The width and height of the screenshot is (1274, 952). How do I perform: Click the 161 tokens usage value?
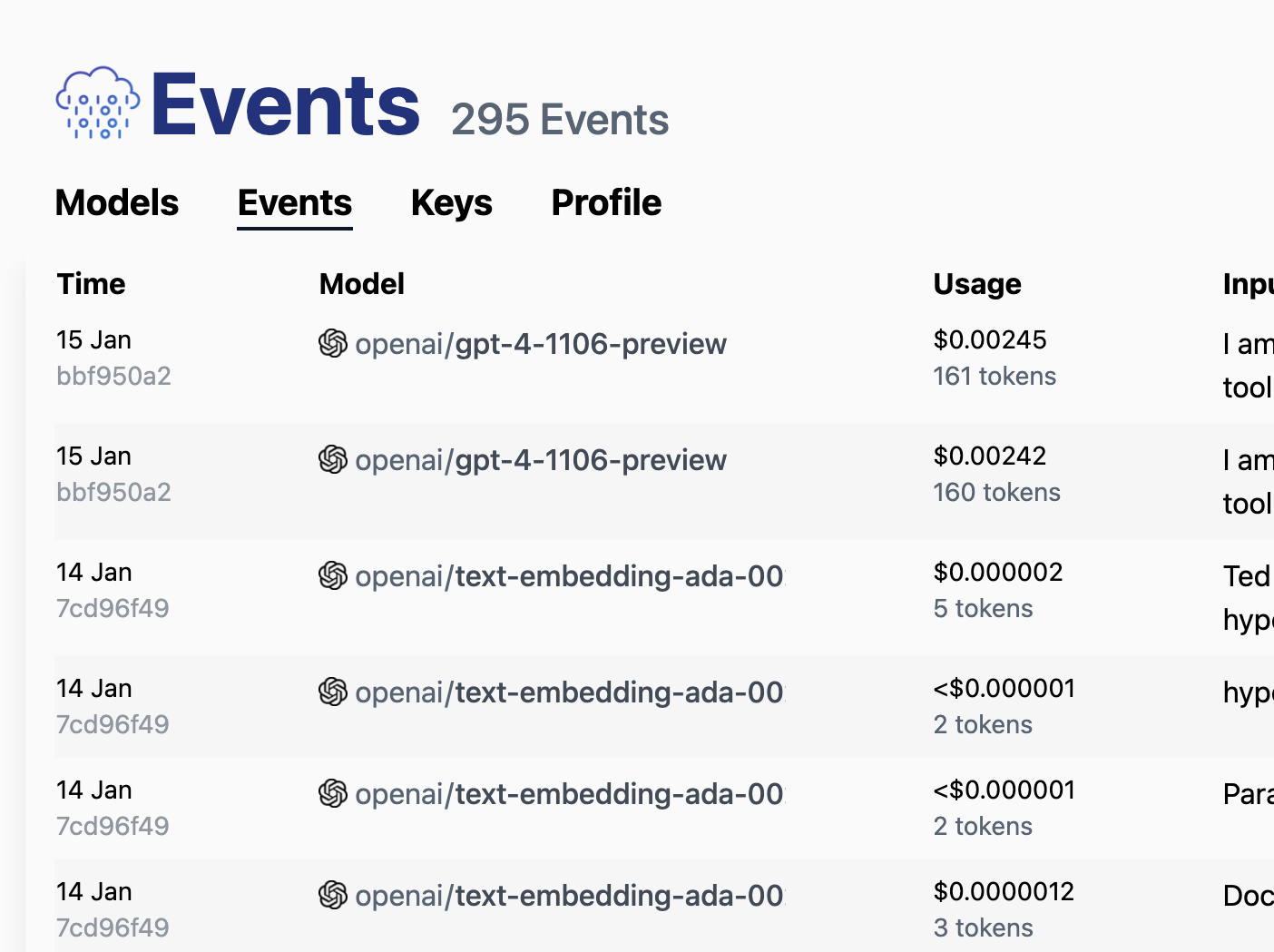point(994,376)
